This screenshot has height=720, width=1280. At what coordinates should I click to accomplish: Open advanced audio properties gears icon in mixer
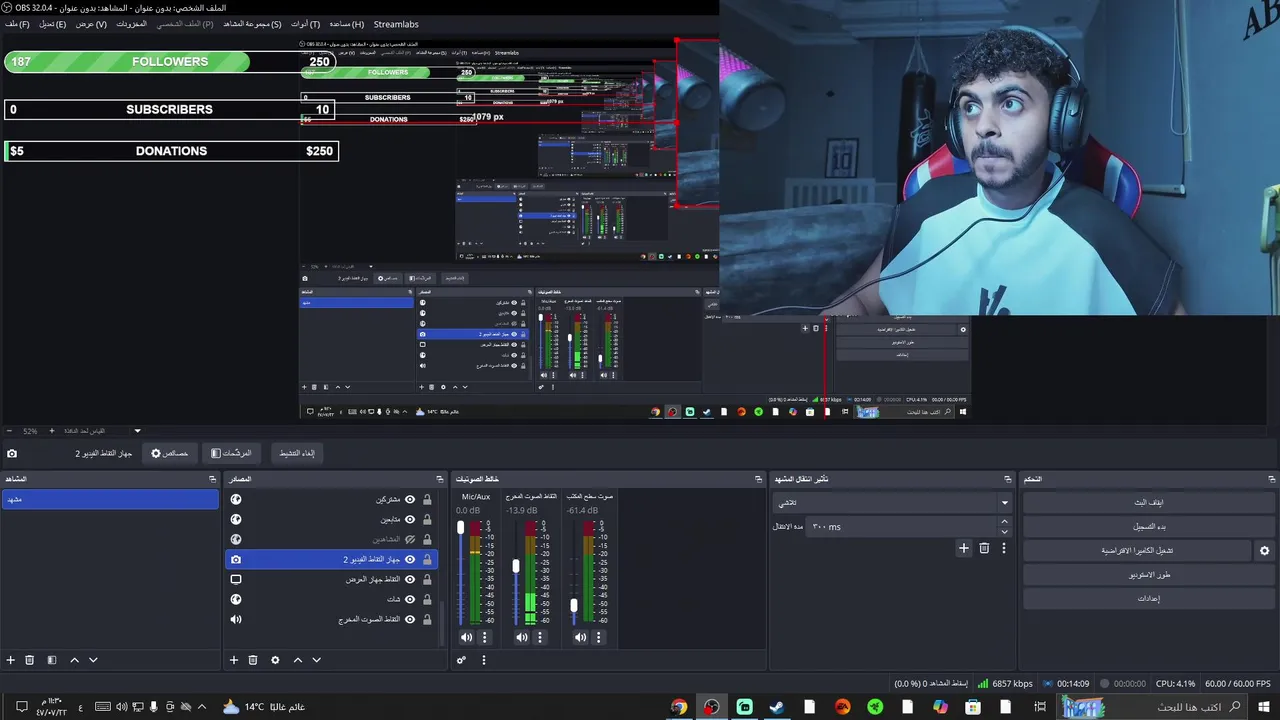[x=461, y=660]
